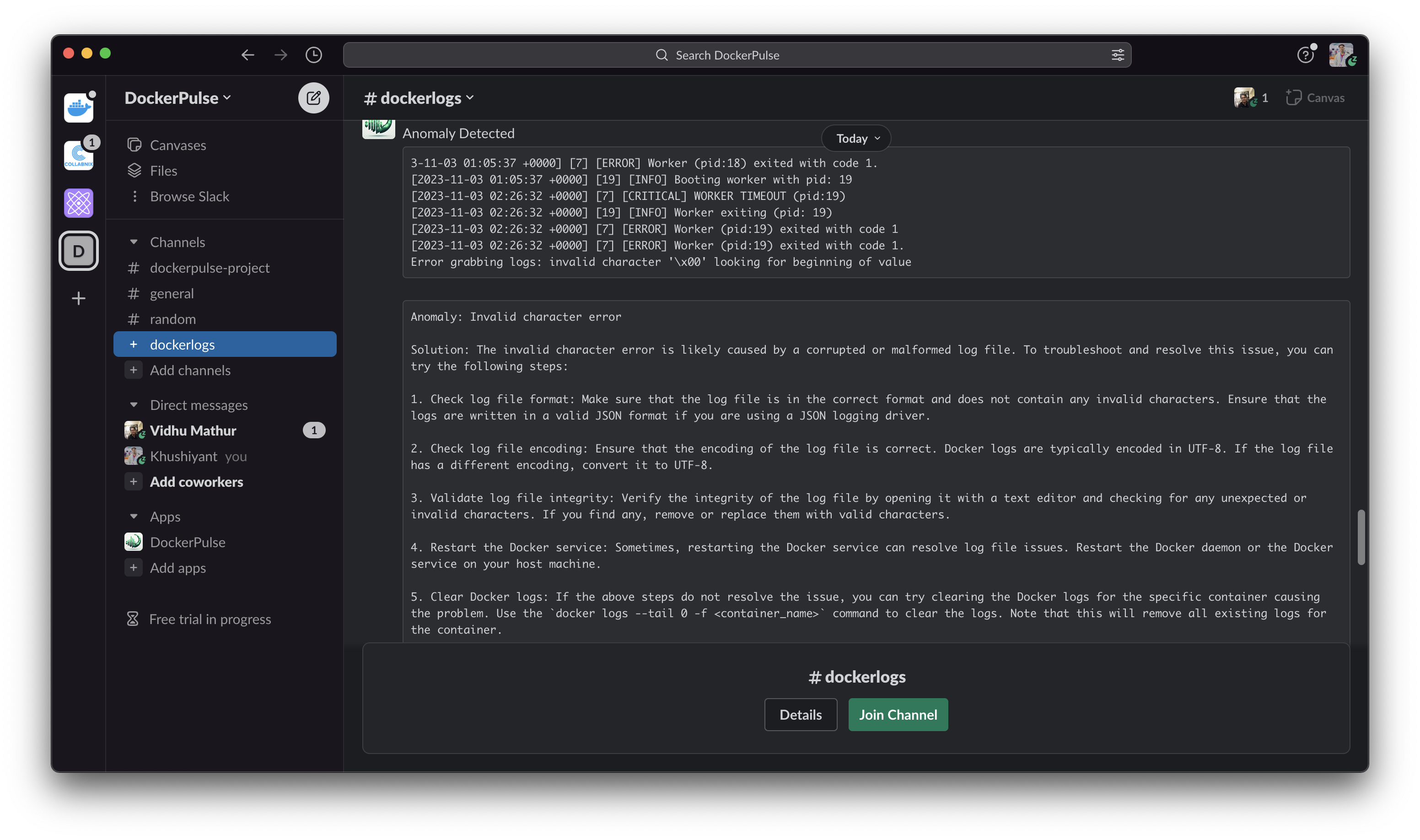
Task: Collapse the Direct messages section
Action: click(134, 405)
